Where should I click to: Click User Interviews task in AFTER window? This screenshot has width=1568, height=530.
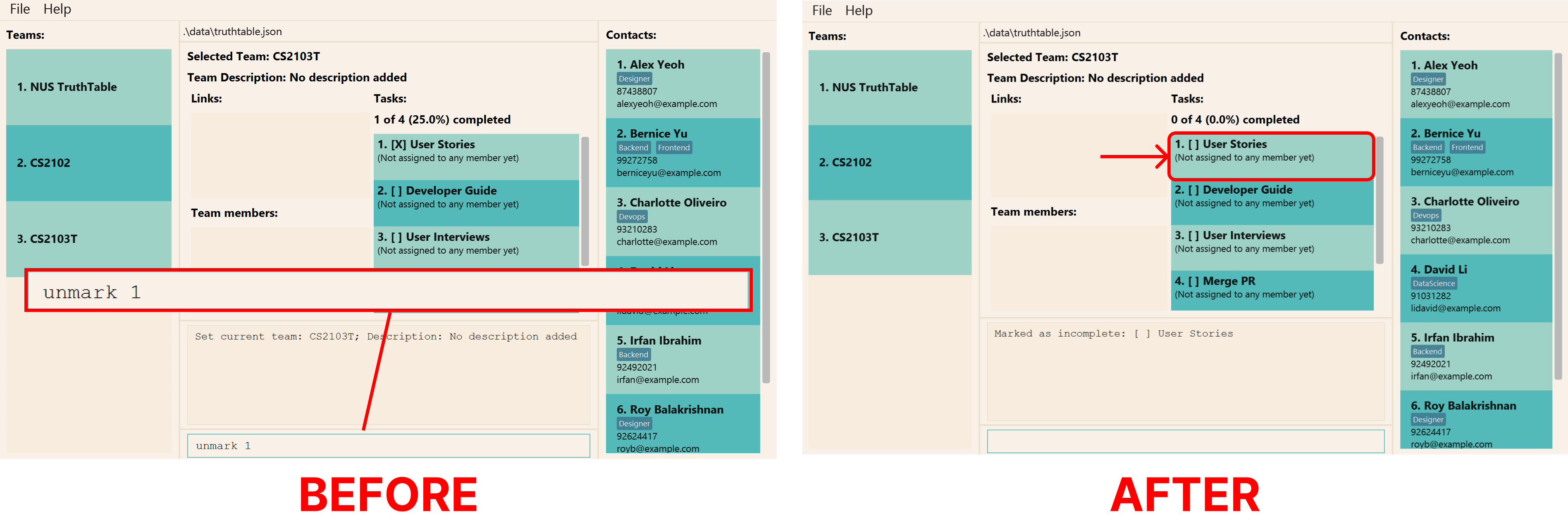click(x=1272, y=248)
